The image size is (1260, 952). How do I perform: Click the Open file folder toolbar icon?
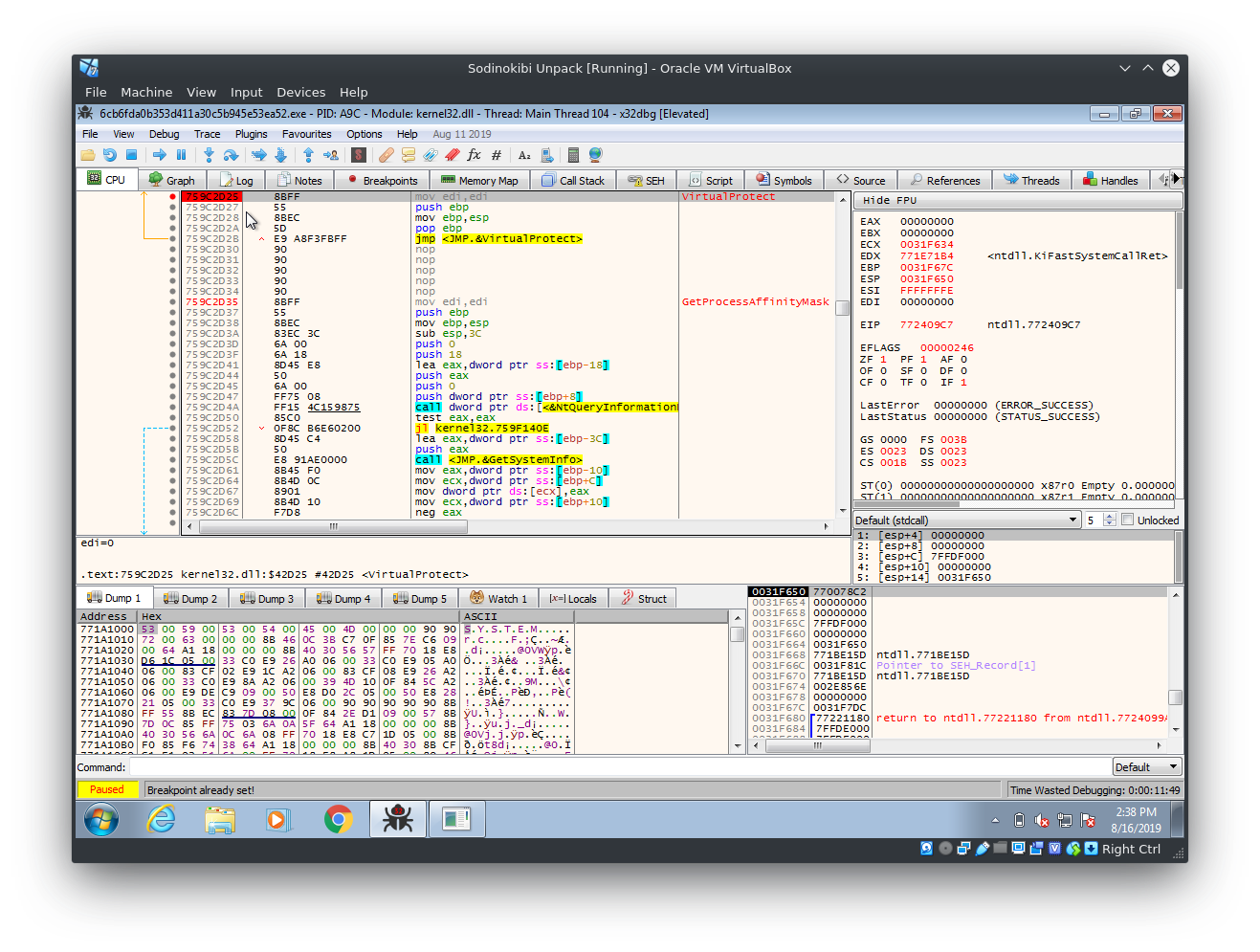point(88,155)
